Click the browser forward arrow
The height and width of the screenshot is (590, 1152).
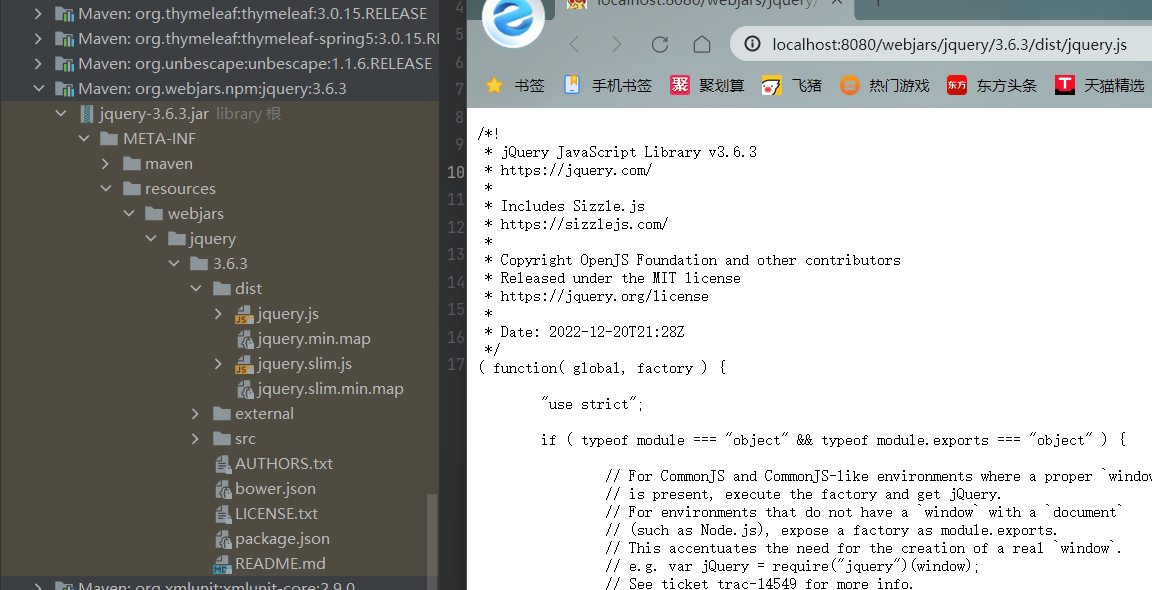pyautogui.click(x=616, y=45)
